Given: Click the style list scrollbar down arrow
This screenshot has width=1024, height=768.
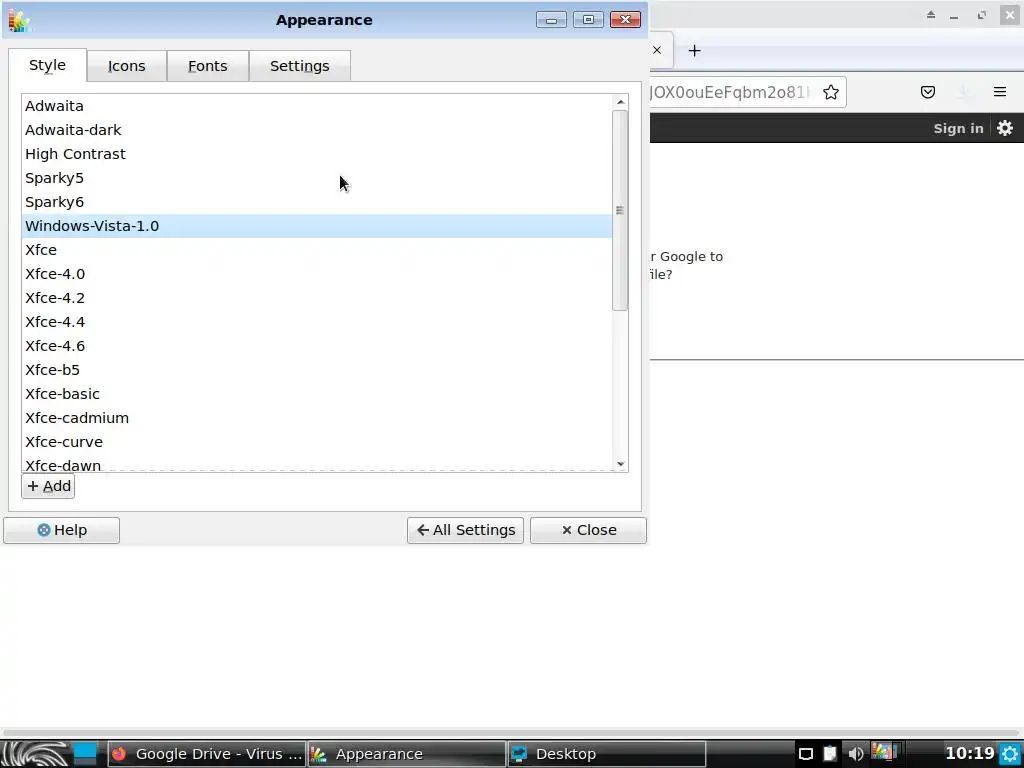Looking at the screenshot, I should 620,464.
